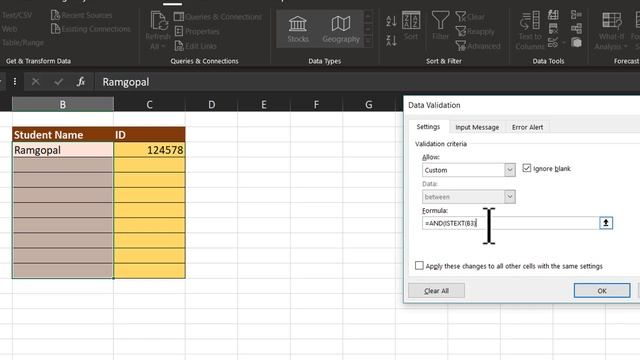Click inside the Formula input field
The width and height of the screenshot is (640, 360).
[510, 223]
